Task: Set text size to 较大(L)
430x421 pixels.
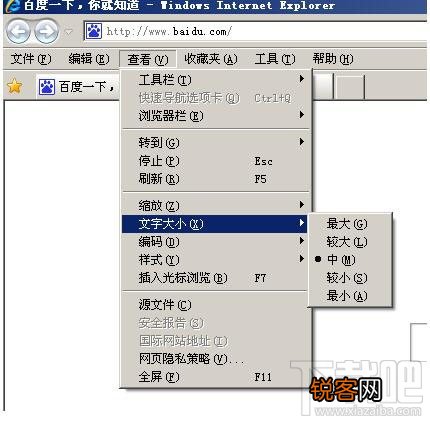Action: (x=350, y=242)
